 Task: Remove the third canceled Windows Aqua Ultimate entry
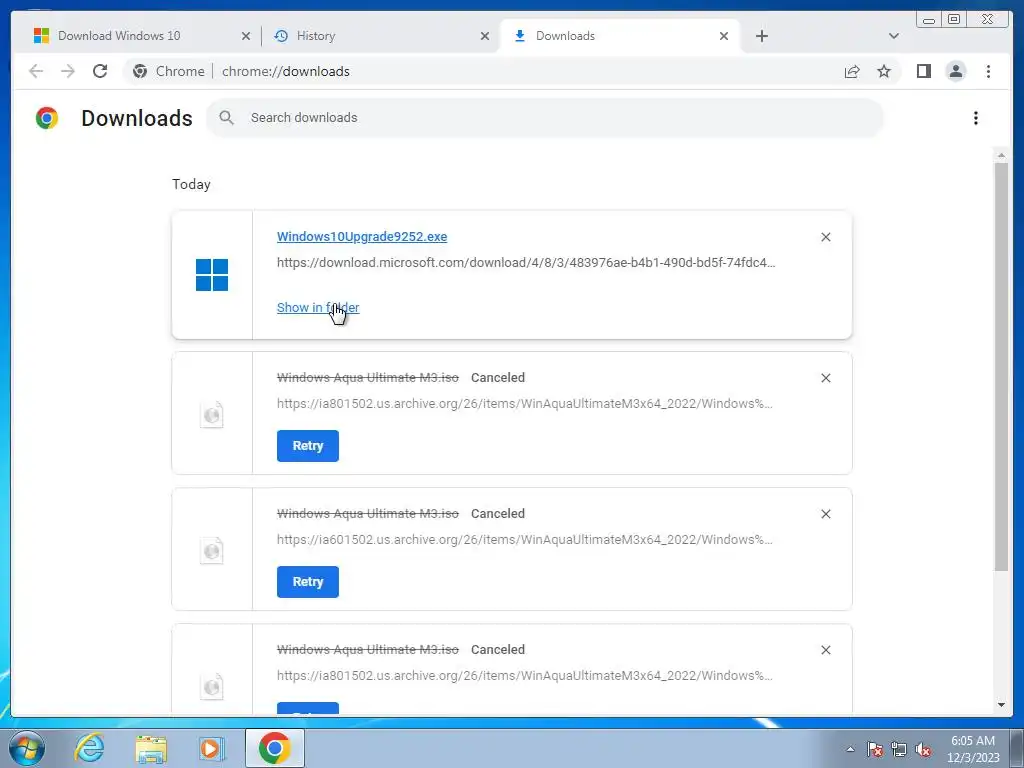coord(825,650)
